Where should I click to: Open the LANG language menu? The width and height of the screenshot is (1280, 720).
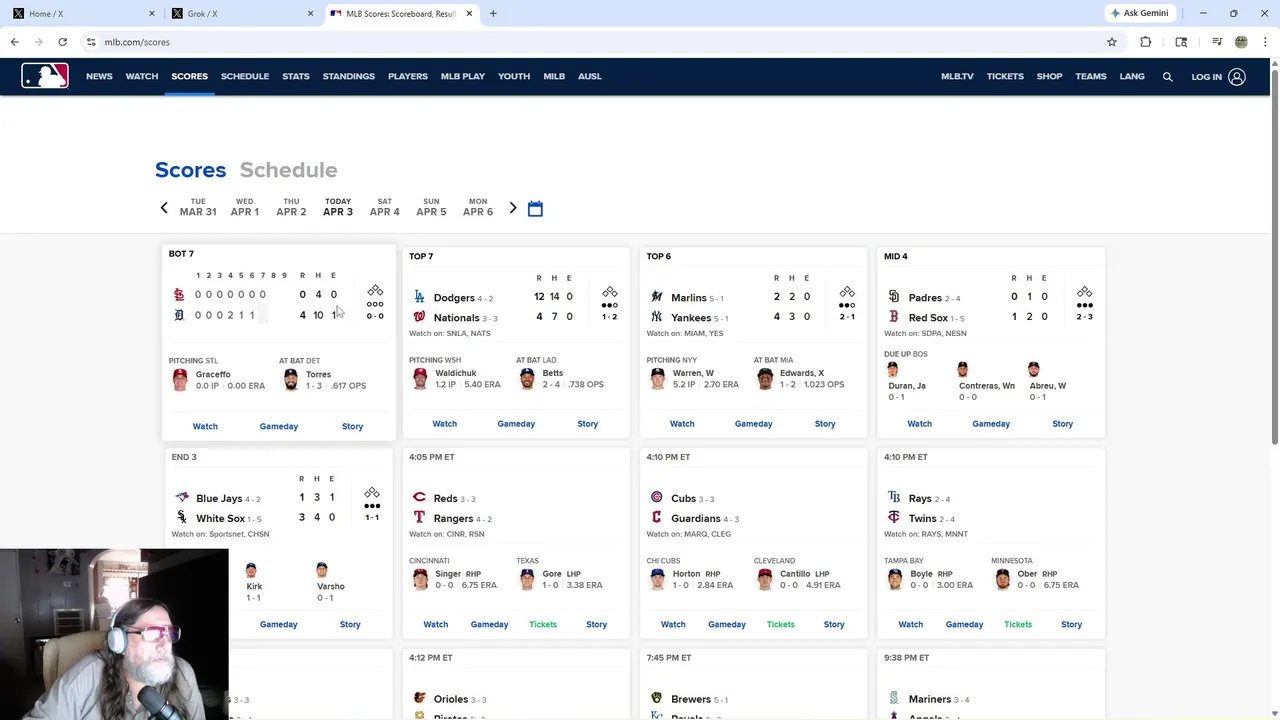point(1132,76)
